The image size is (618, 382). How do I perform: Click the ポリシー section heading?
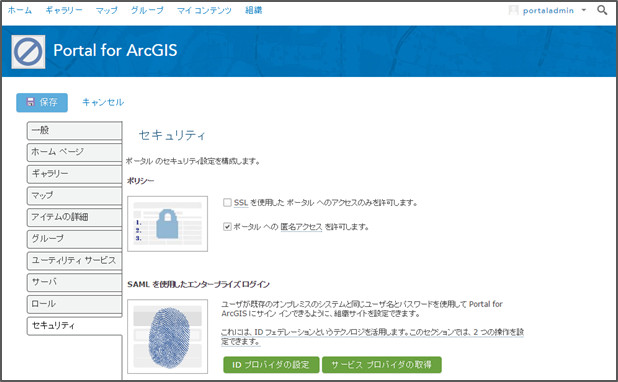140,181
